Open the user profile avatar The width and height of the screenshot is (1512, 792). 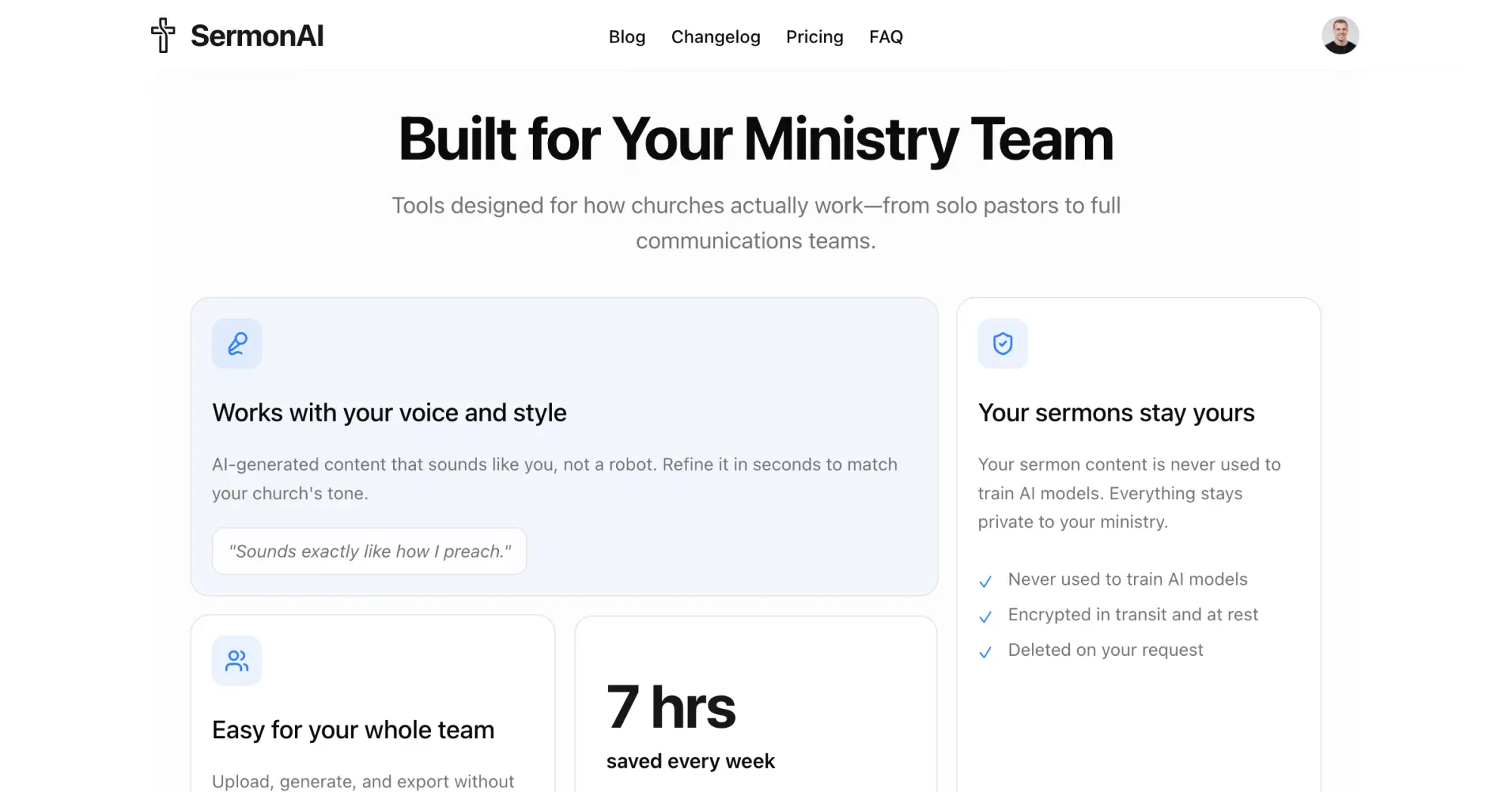(1340, 36)
